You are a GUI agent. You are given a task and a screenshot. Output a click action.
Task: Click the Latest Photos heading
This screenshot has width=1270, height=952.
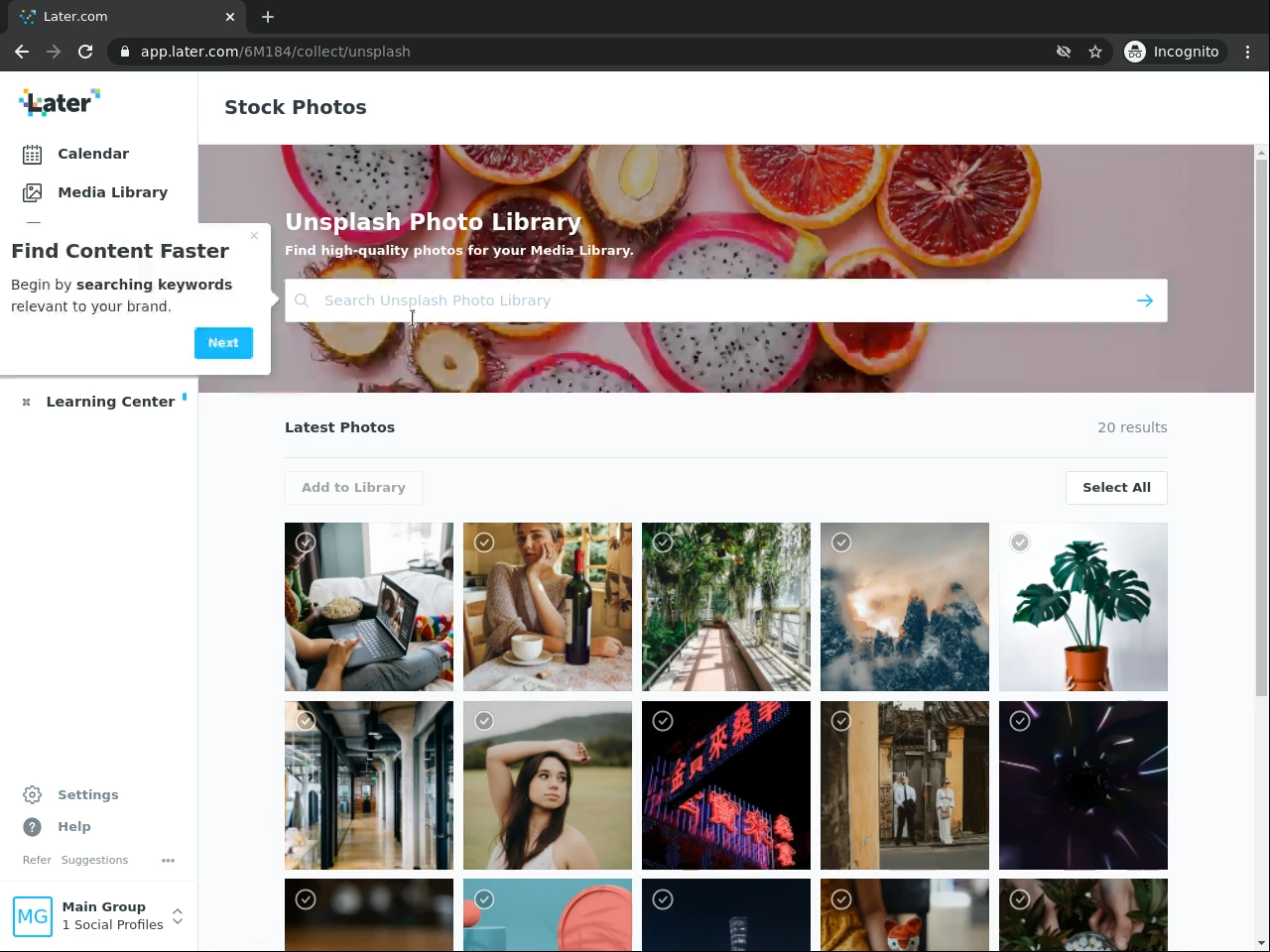click(339, 427)
